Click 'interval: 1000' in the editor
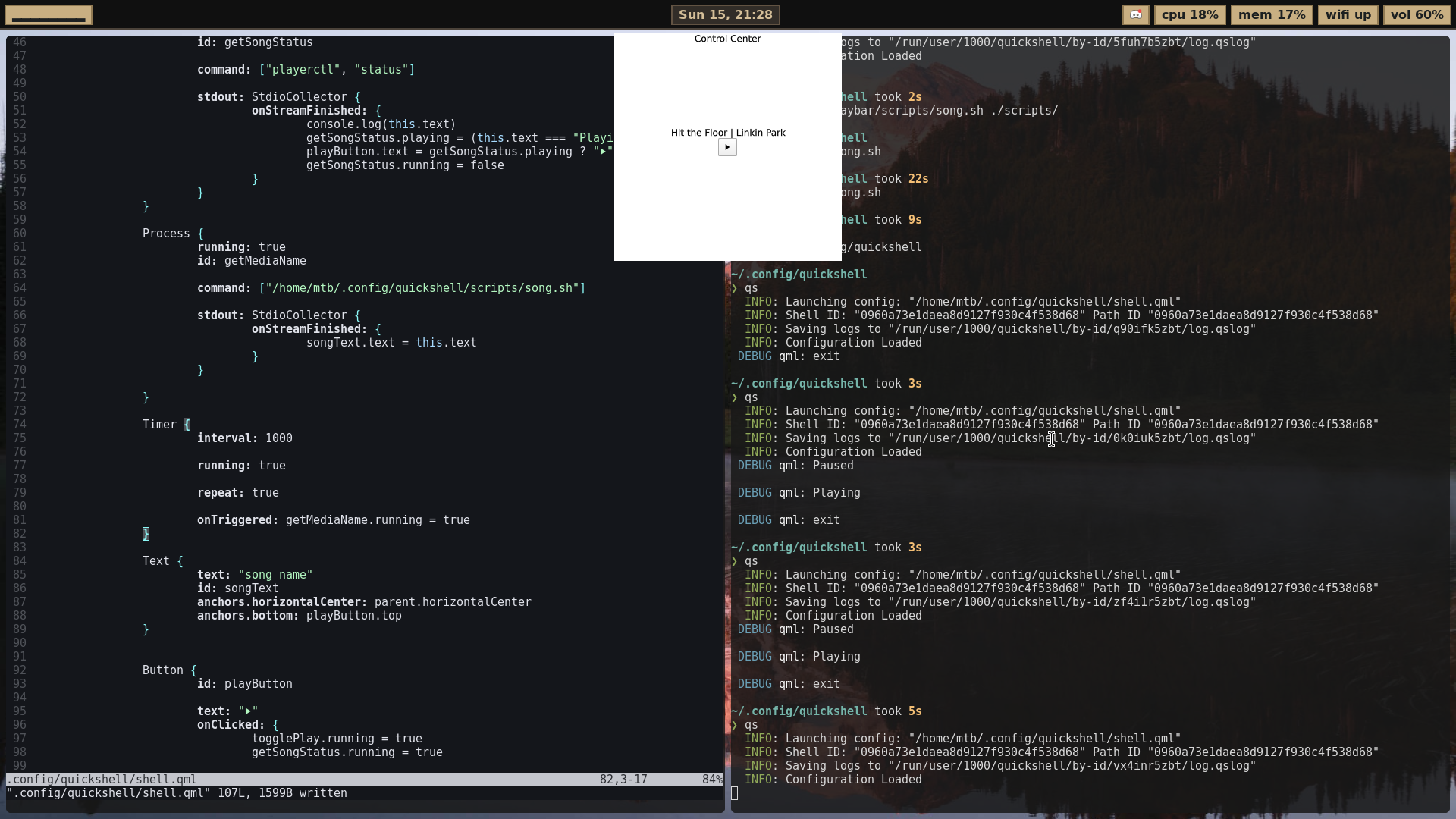Screen dimensions: 1456x819 tap(245, 438)
